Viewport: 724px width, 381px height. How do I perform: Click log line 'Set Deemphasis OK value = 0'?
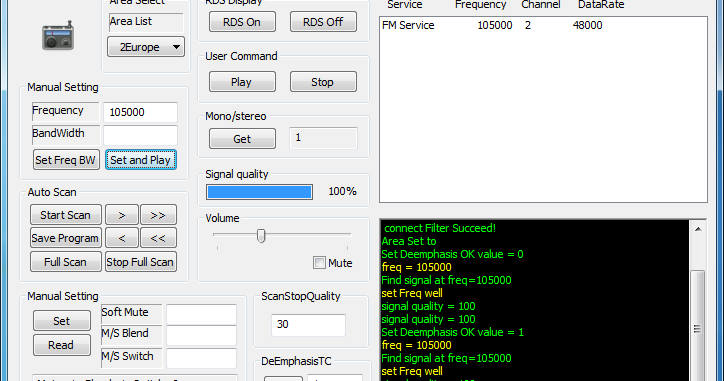pos(452,254)
